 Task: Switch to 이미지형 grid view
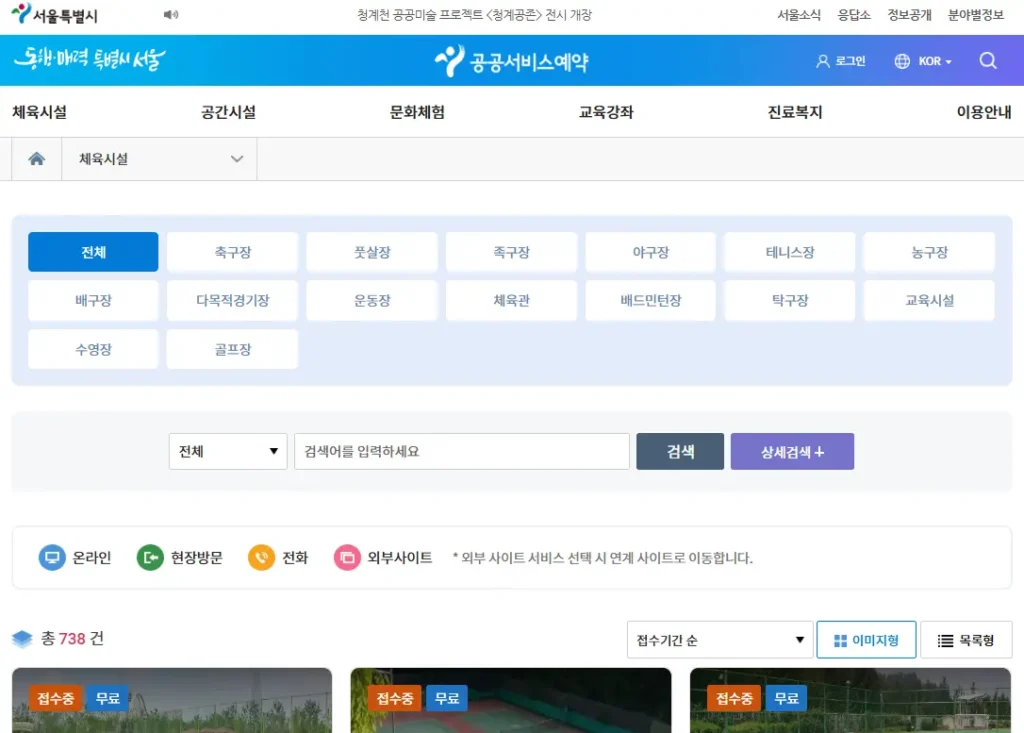(x=866, y=640)
